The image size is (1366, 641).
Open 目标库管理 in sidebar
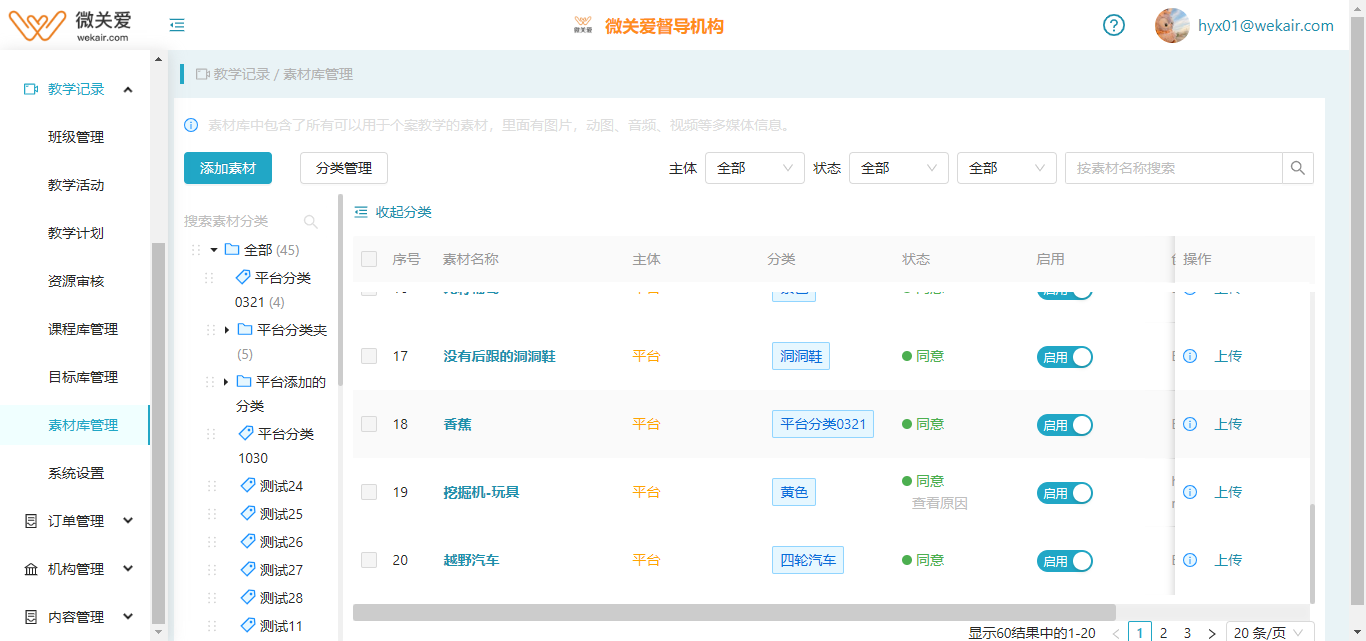(x=83, y=377)
